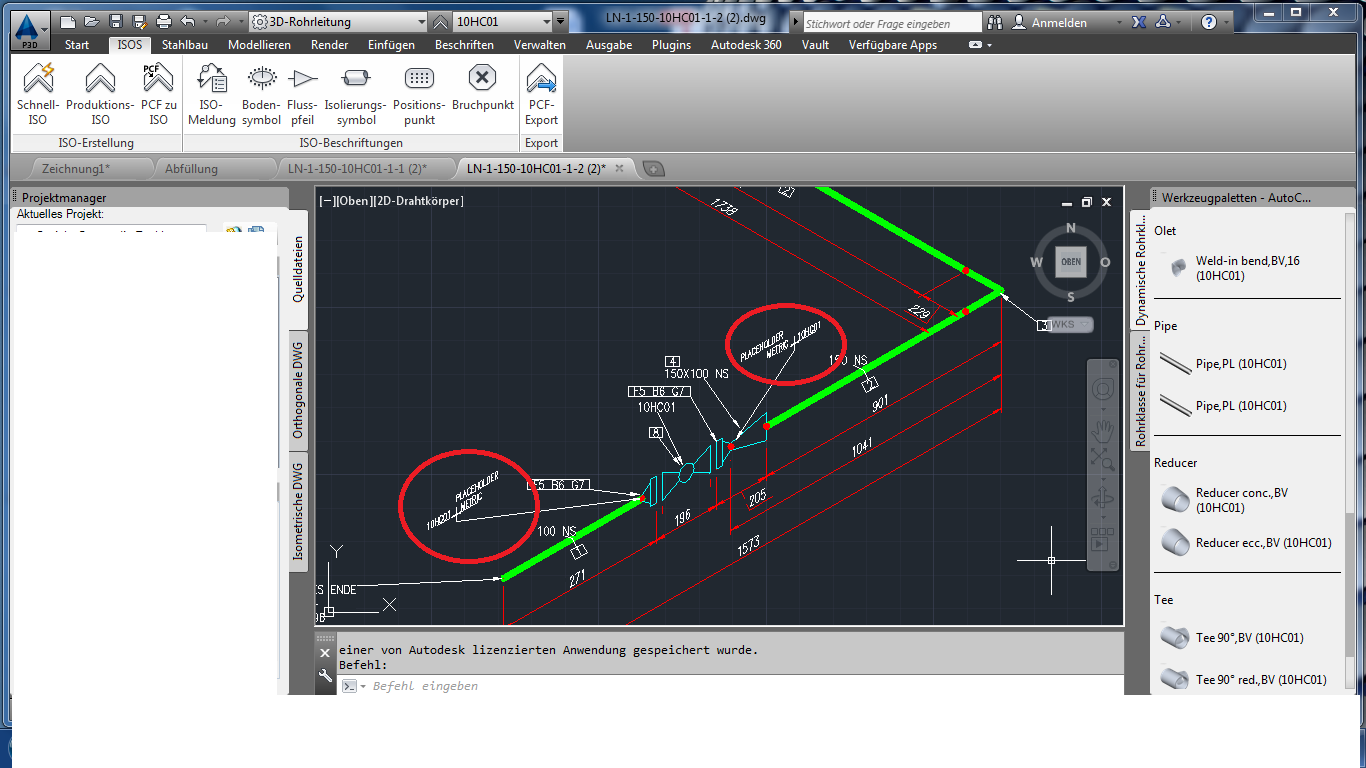Click the Isolierungssymbol tool
This screenshot has height=768, width=1366.
tap(355, 94)
